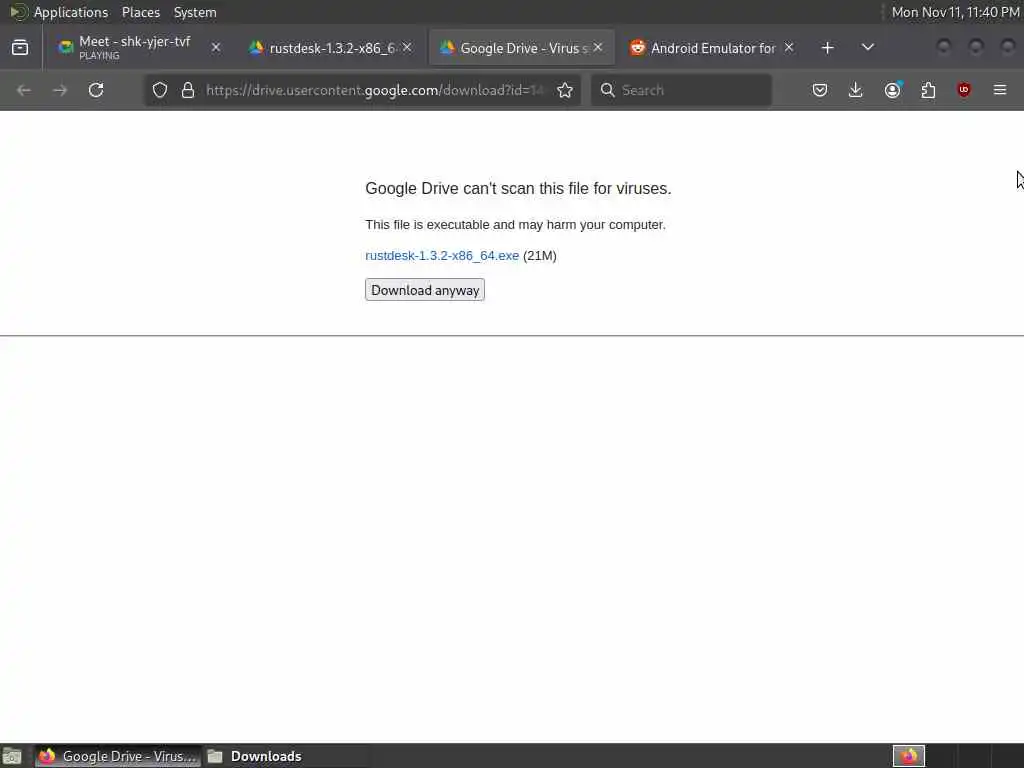
Task: Save page to Pocket
Action: click(820, 90)
